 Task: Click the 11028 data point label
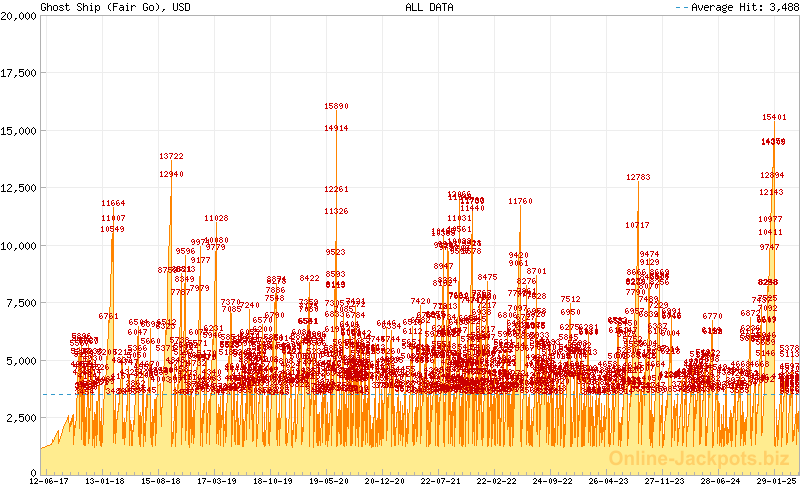click(216, 218)
